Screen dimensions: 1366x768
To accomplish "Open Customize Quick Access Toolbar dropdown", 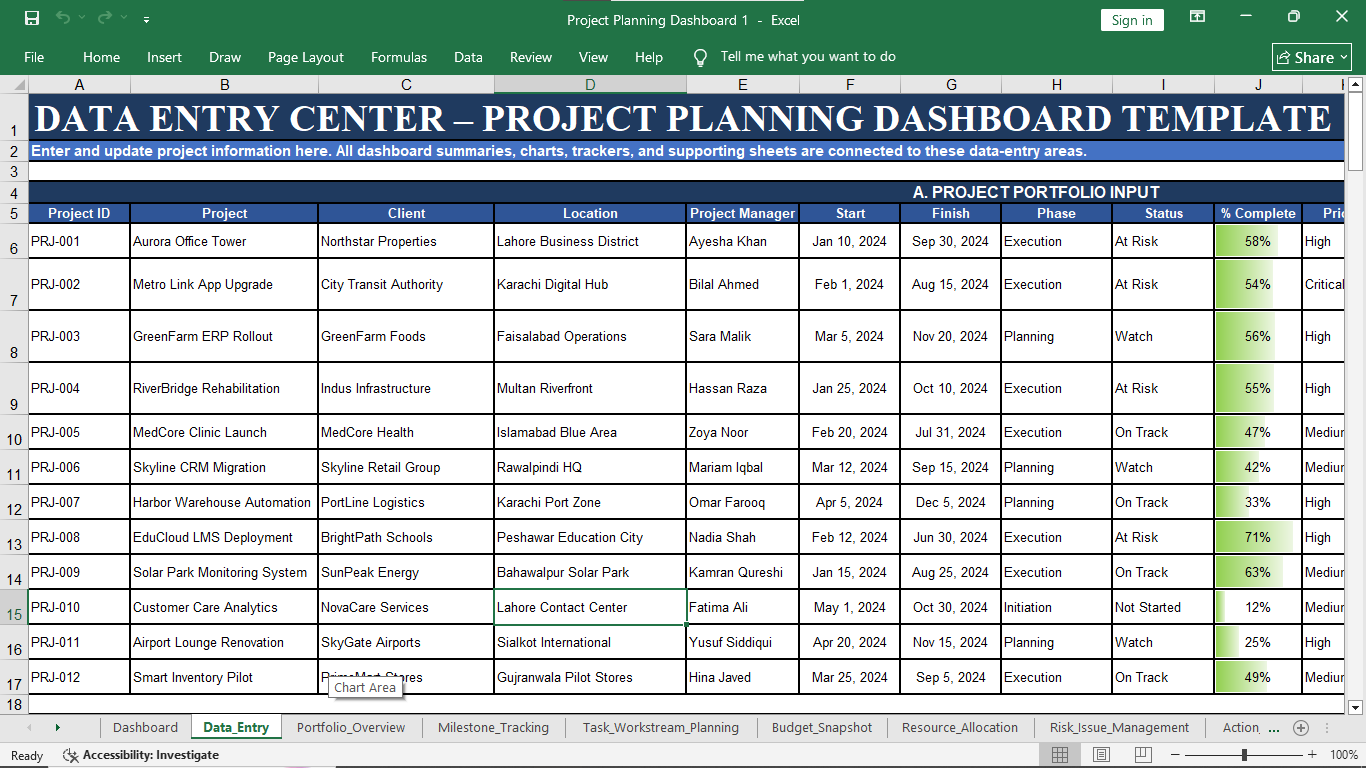I will (x=147, y=19).
